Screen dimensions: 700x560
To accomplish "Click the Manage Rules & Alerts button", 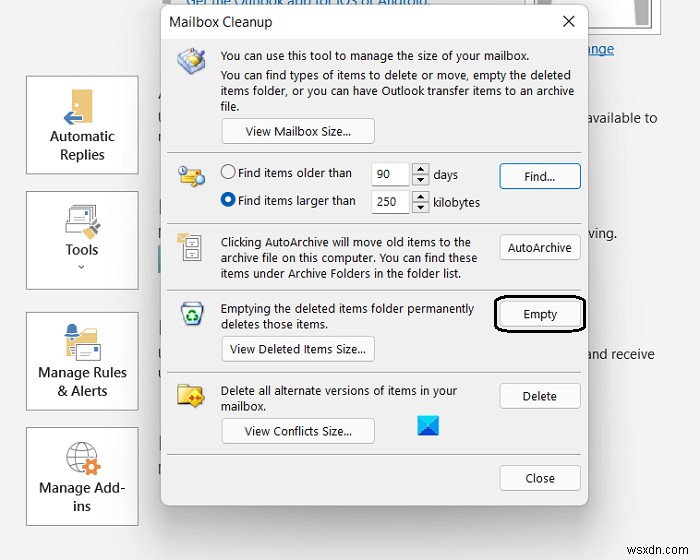I will click(82, 361).
